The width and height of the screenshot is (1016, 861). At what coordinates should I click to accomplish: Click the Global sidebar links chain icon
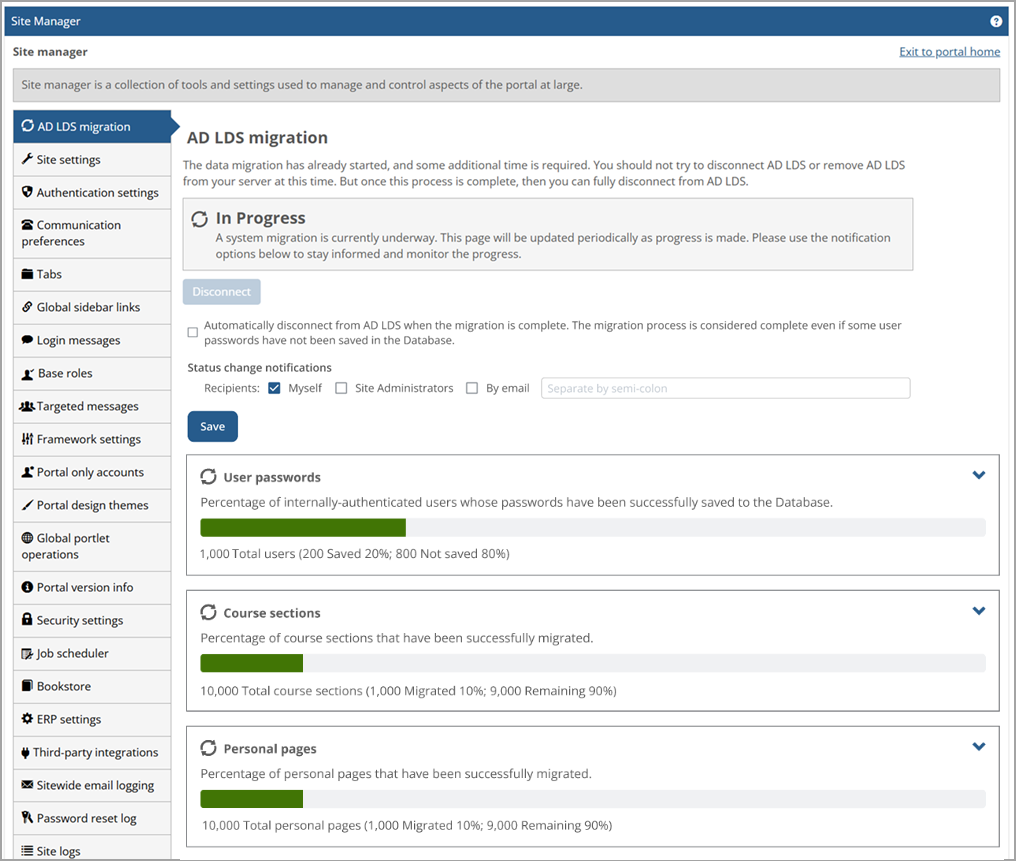point(27,306)
